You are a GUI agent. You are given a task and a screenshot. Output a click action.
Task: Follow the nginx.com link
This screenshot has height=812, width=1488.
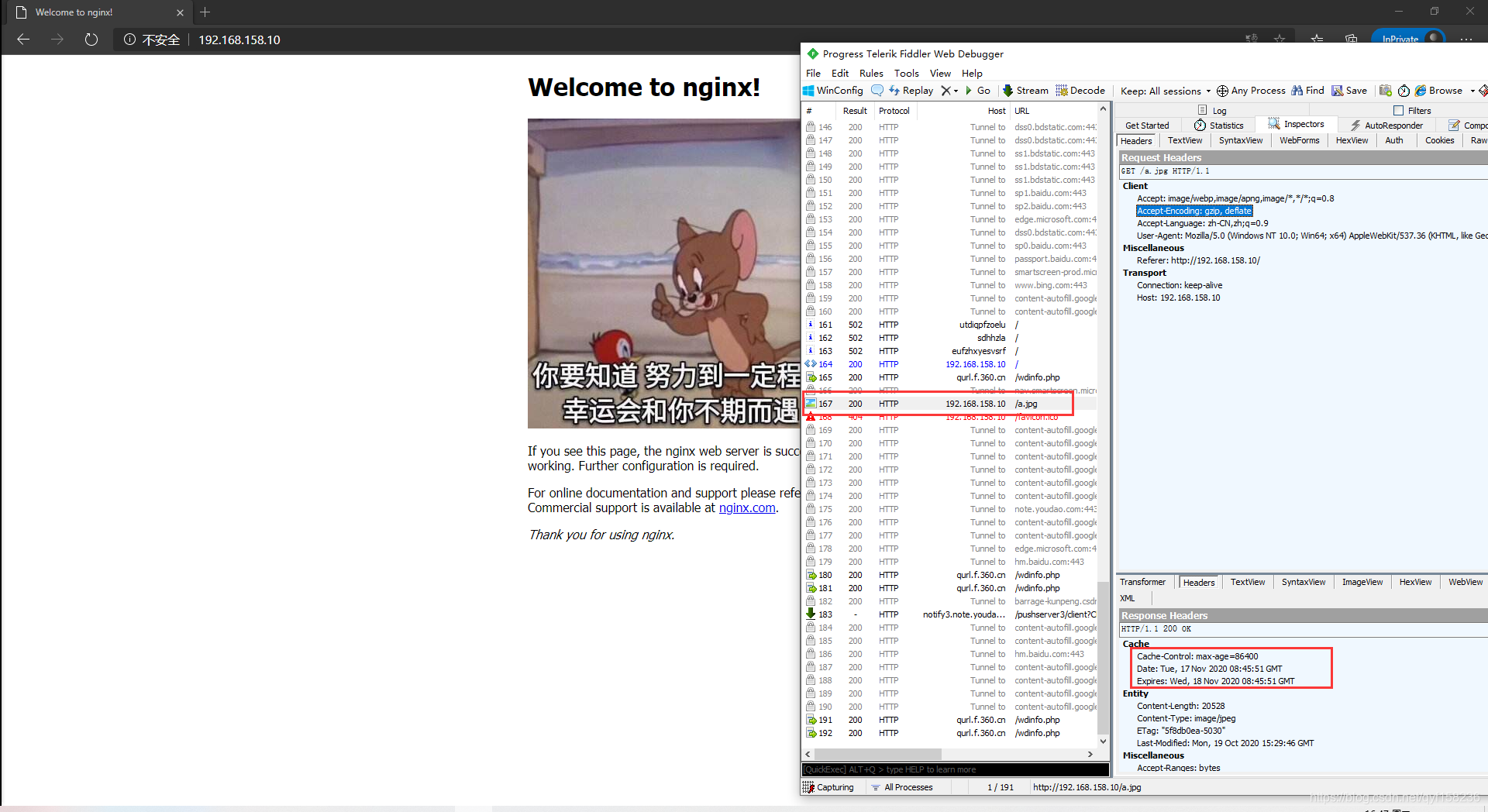point(747,507)
